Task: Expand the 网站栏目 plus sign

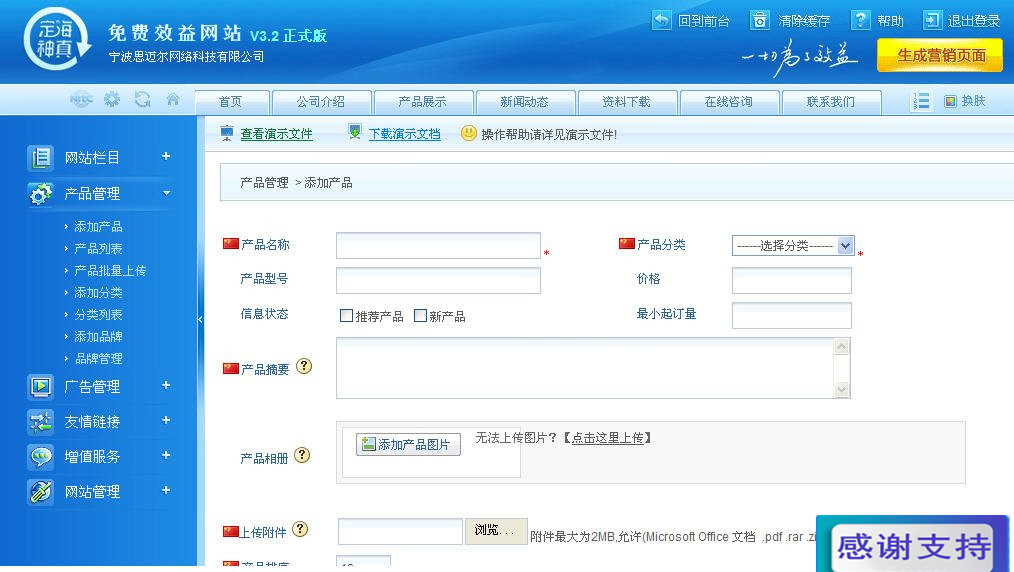Action: click(x=166, y=156)
